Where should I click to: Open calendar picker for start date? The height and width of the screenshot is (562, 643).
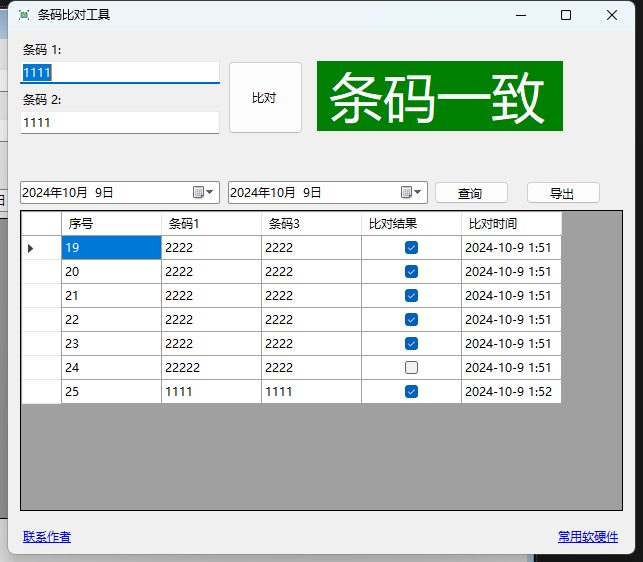click(198, 192)
